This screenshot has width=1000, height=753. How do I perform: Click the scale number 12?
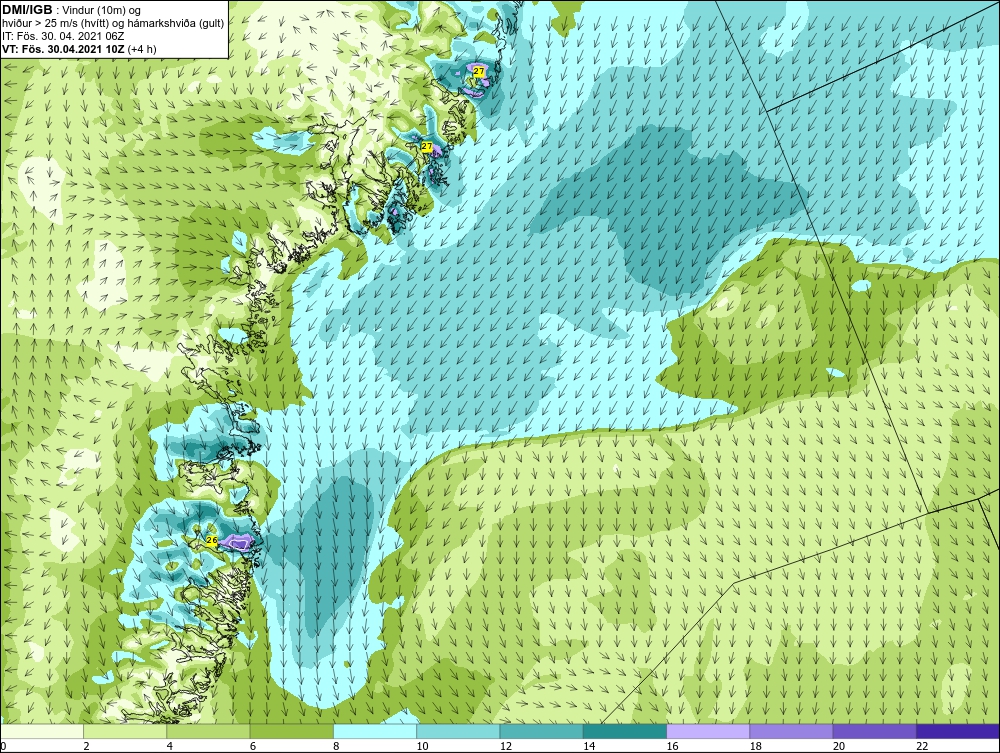(505, 747)
